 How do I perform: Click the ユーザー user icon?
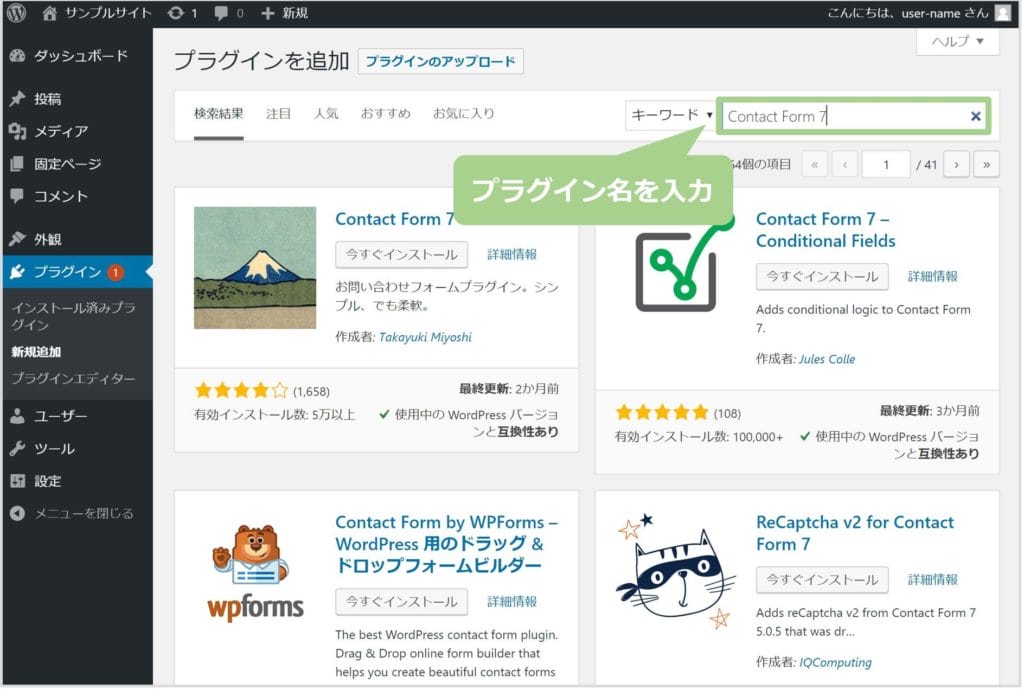[18, 416]
